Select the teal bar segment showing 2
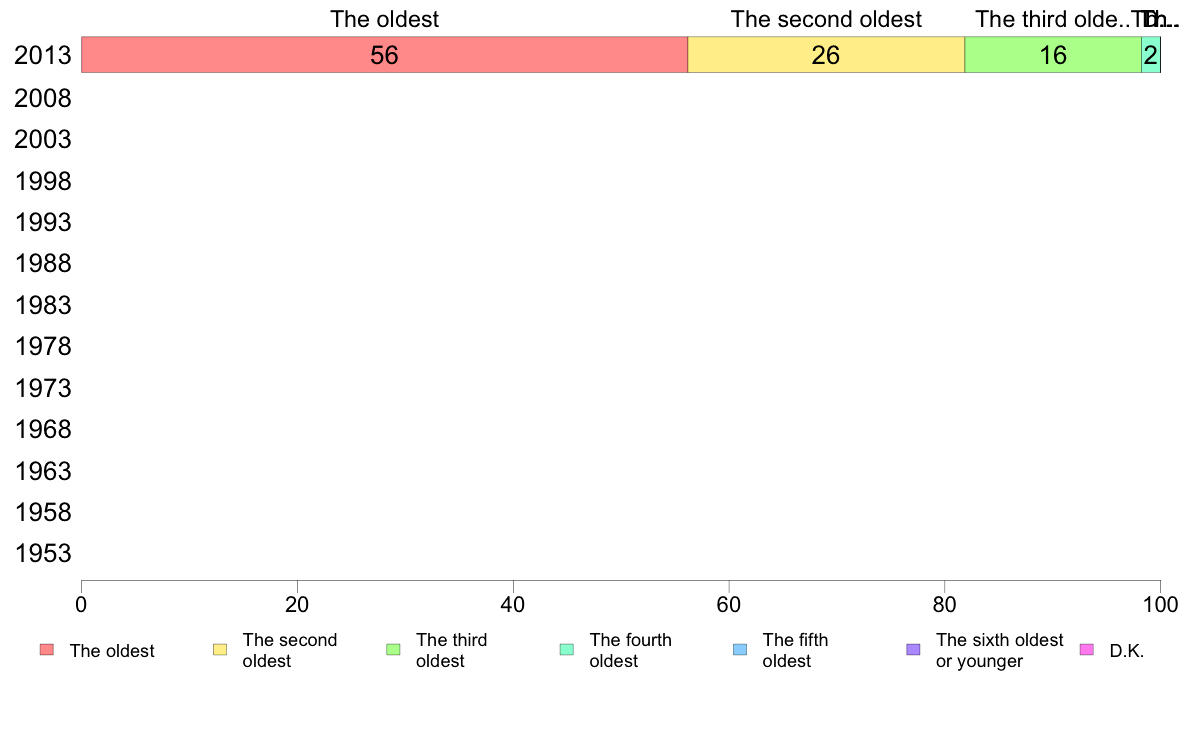The width and height of the screenshot is (1188, 736). (x=1151, y=55)
